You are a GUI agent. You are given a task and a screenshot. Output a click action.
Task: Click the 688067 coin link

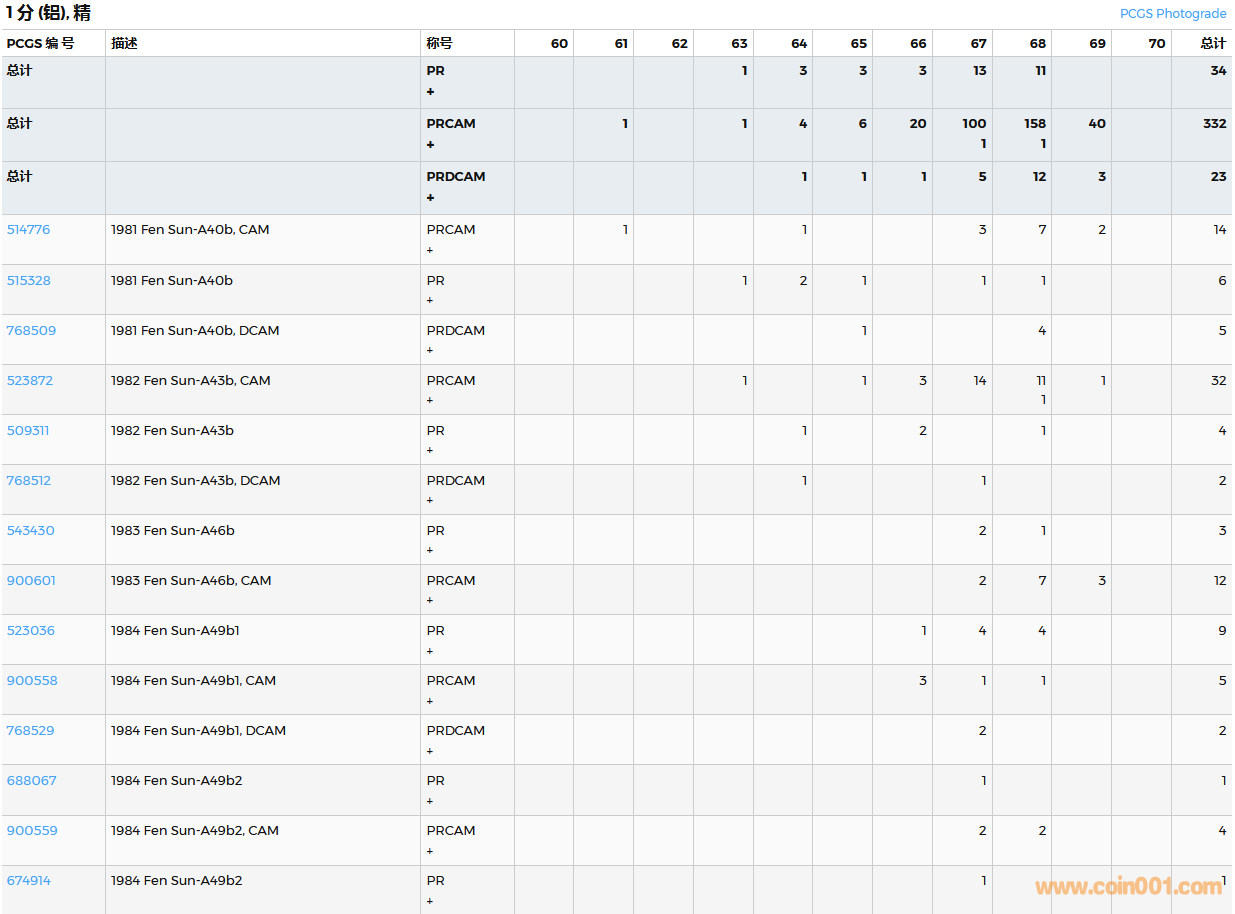point(31,781)
